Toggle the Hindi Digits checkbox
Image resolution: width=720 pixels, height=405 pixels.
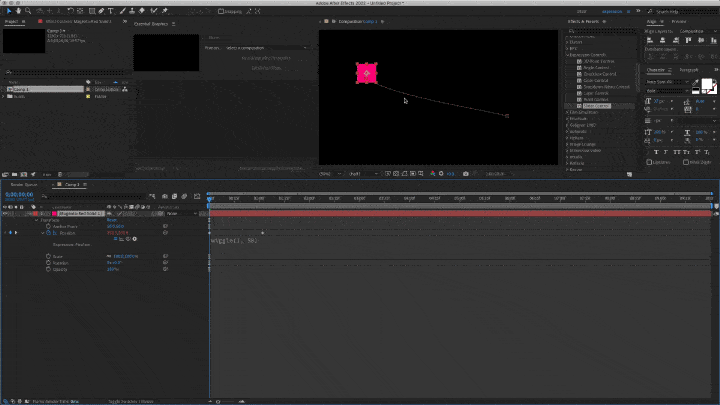pyautogui.click(x=686, y=162)
